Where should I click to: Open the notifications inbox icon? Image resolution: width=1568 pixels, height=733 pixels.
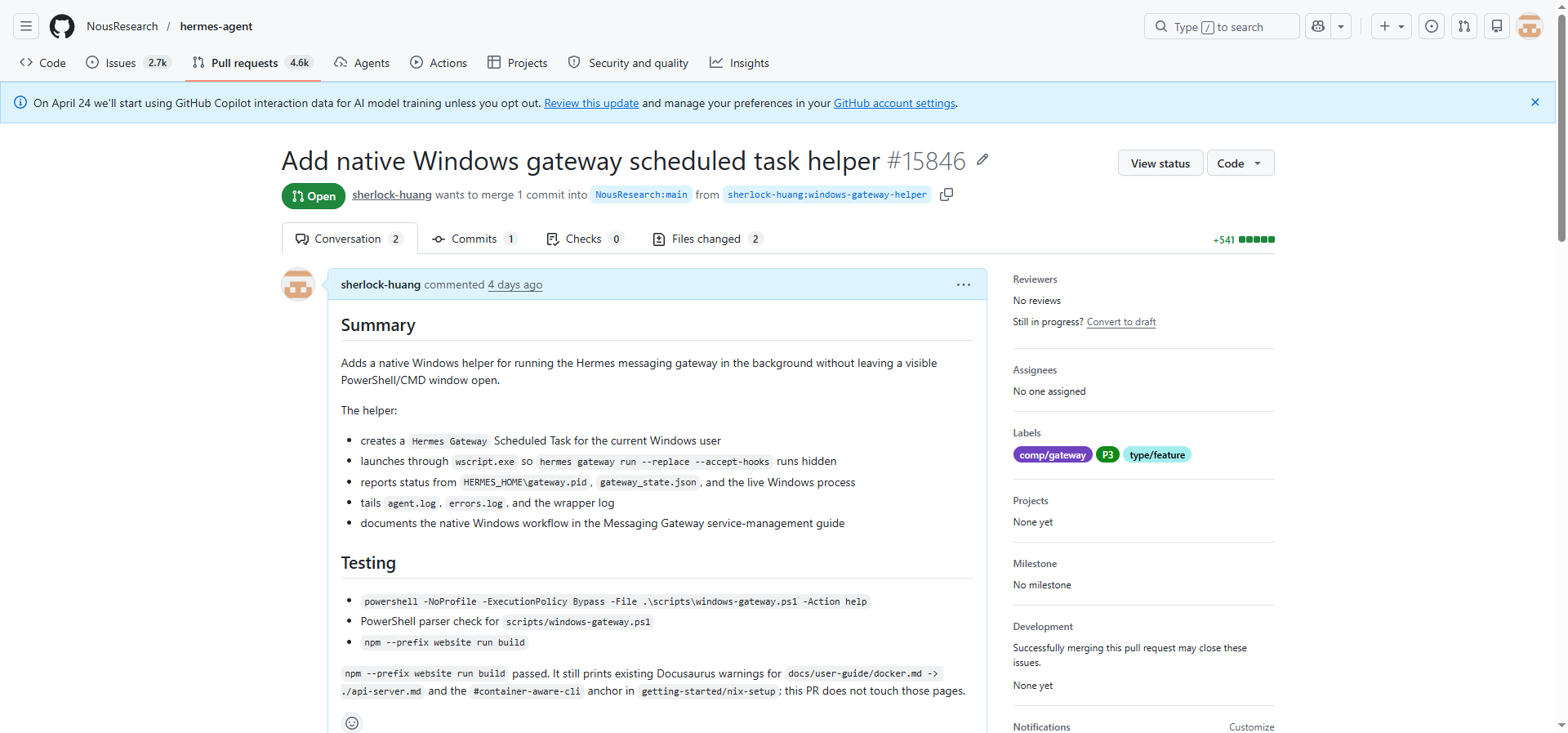point(1497,26)
